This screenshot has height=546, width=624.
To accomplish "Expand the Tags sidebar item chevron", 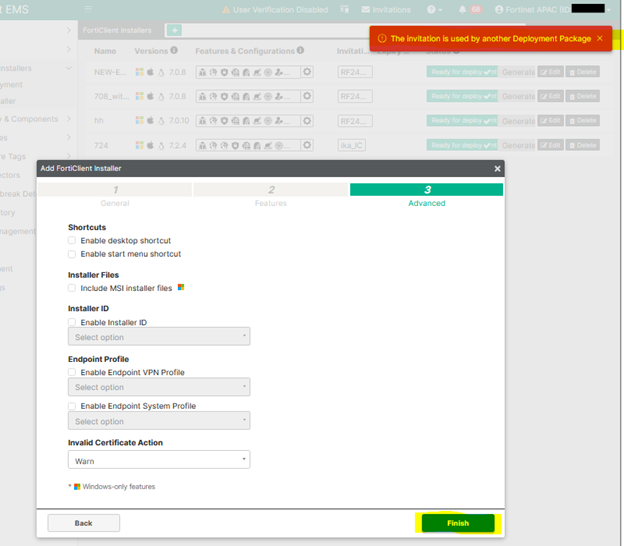I will (x=68, y=156).
